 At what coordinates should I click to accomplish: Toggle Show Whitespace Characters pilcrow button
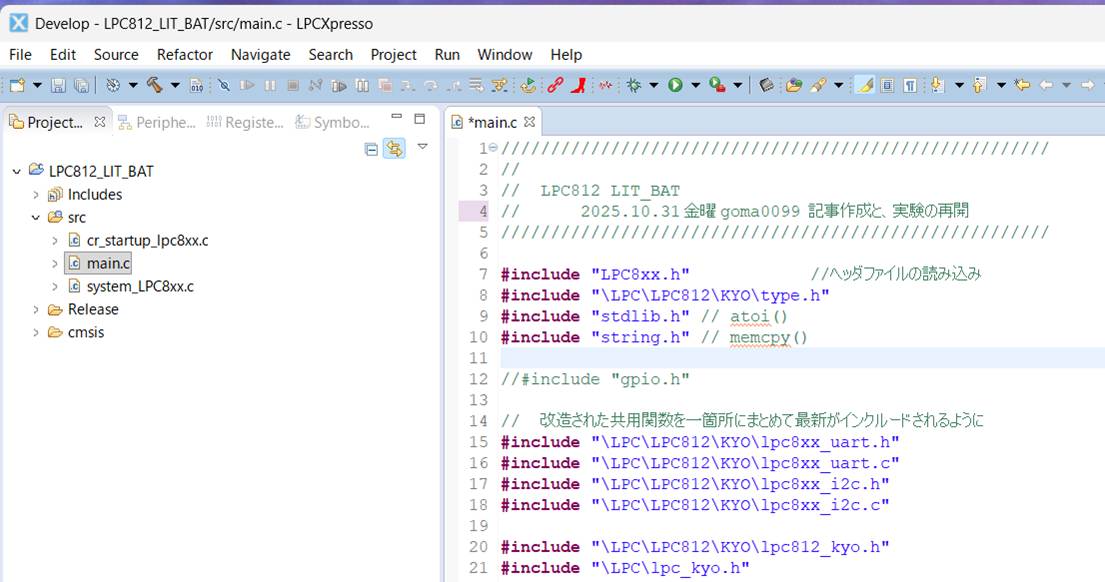[x=909, y=86]
